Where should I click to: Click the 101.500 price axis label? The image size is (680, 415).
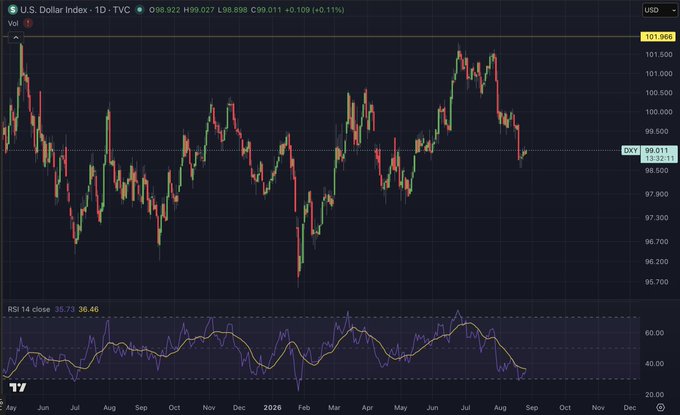[x=659, y=55]
